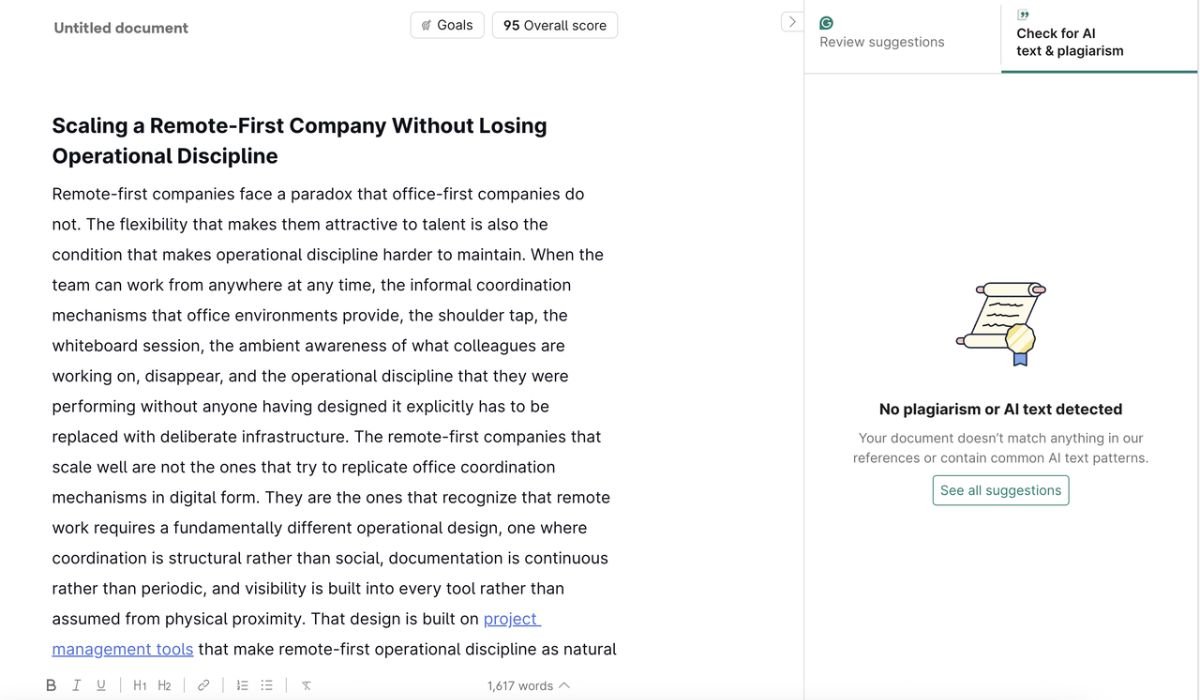Click the See all suggestions button
Image resolution: width=1200 pixels, height=700 pixels.
coord(1000,489)
